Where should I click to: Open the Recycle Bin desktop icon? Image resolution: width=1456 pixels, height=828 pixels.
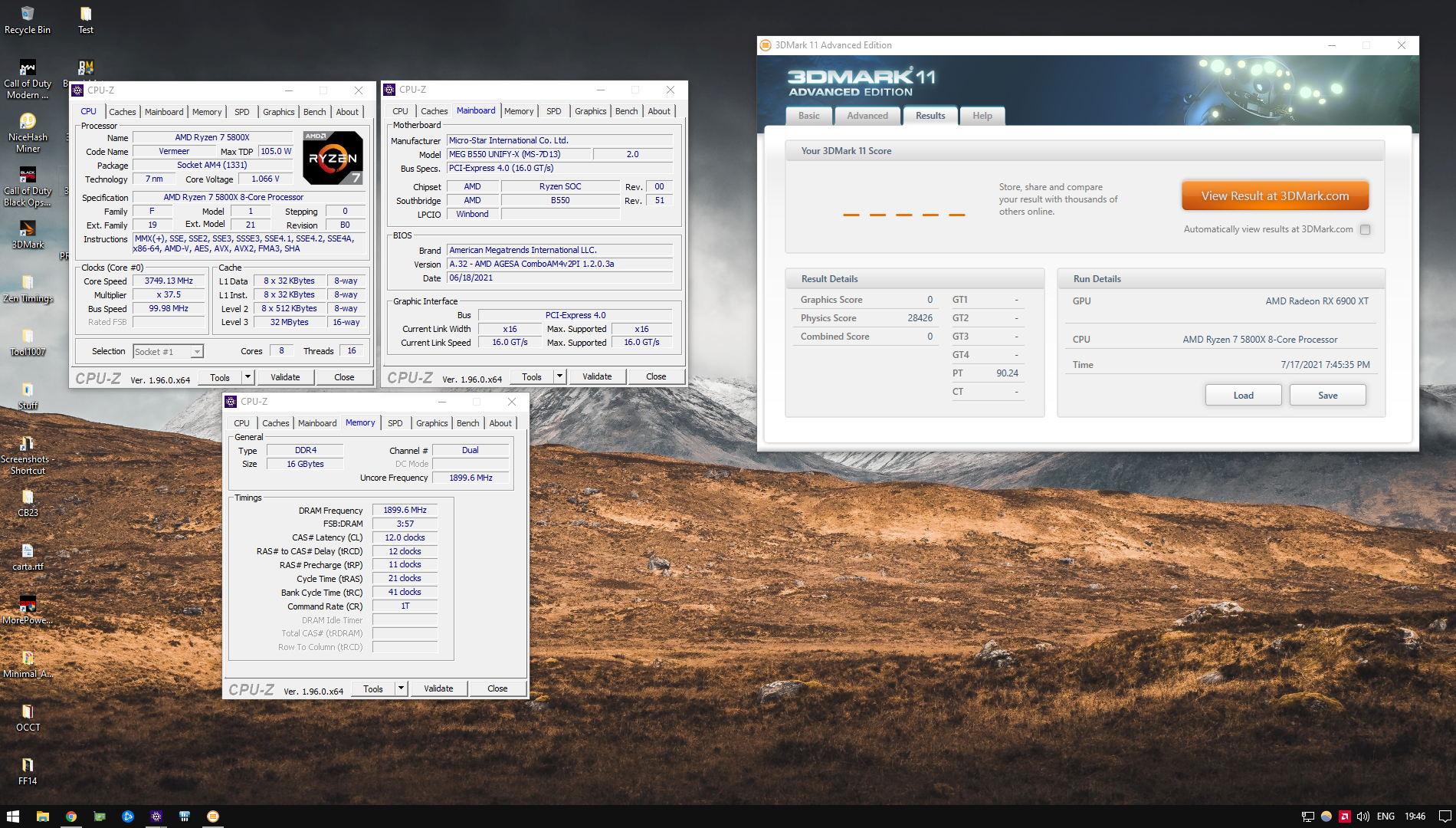[x=28, y=20]
